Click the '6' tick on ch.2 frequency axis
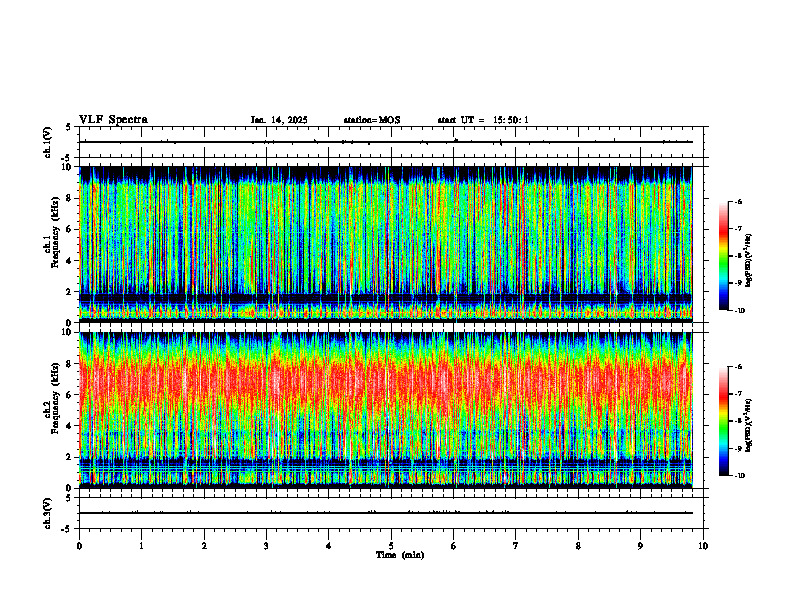The height and width of the screenshot is (612, 792). (69, 395)
